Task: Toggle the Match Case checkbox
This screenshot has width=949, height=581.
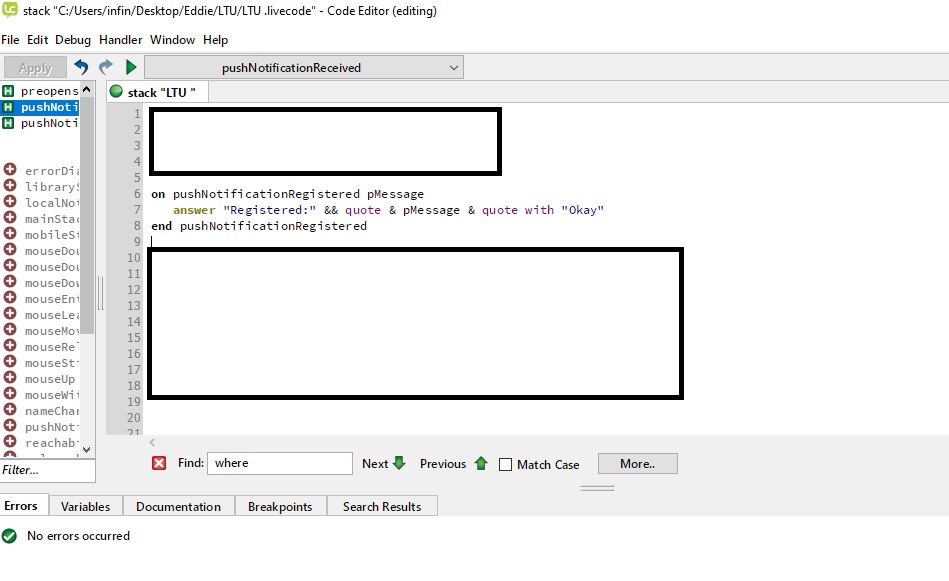Action: [x=506, y=464]
